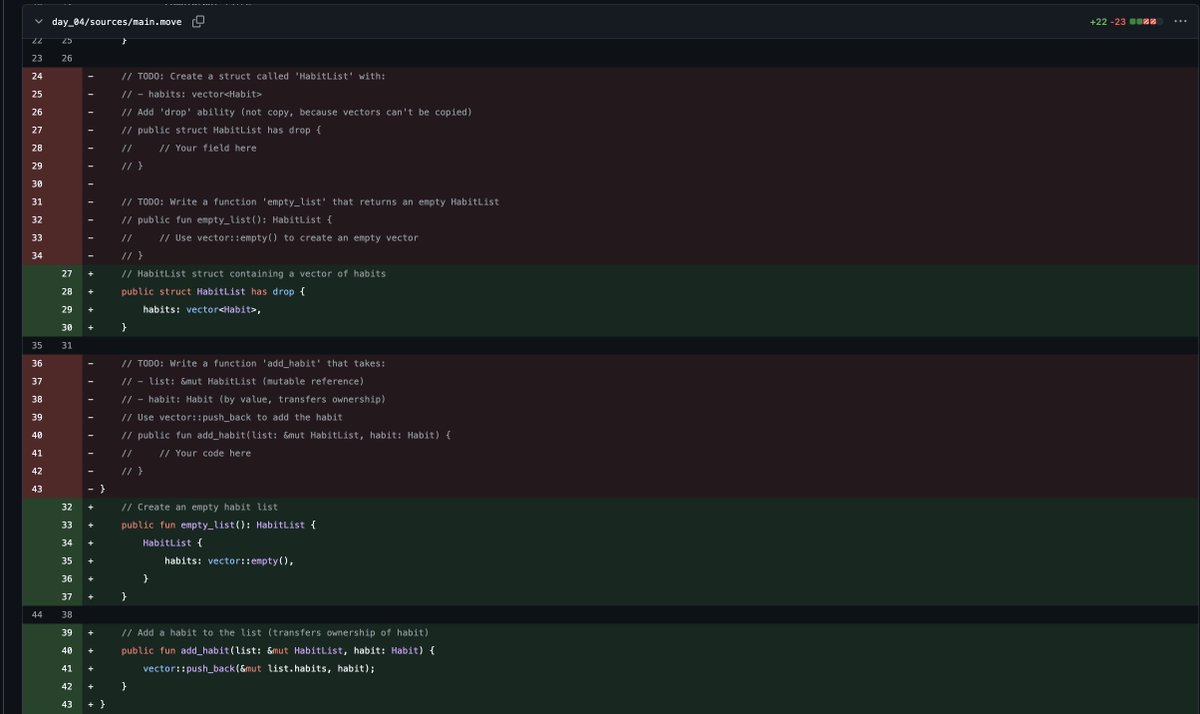Select deleted line number 40

coord(38,436)
